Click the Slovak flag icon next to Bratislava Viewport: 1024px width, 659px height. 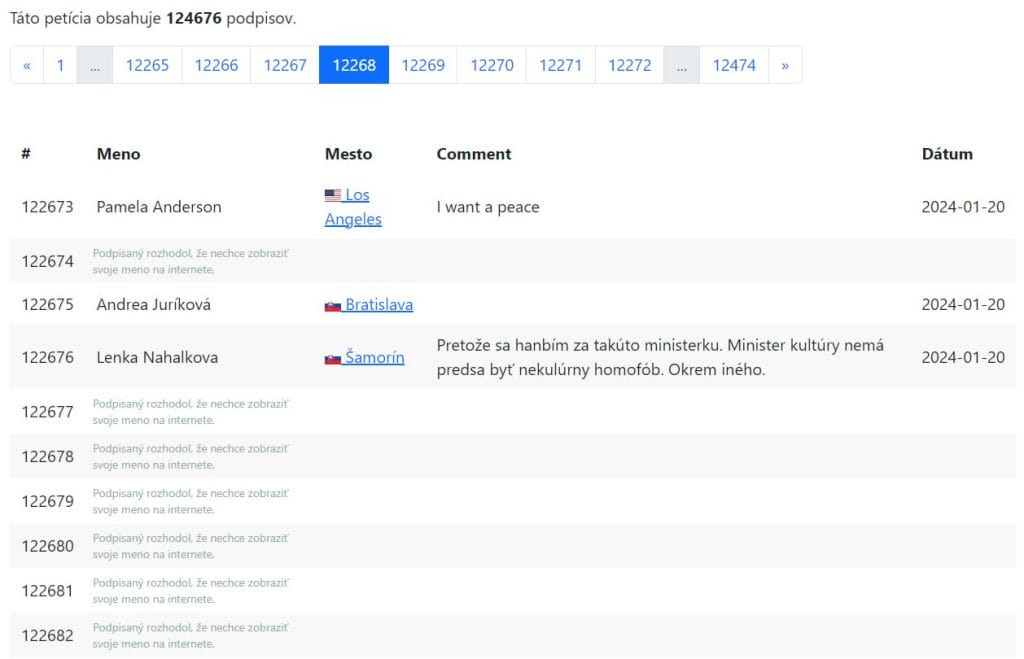point(333,306)
